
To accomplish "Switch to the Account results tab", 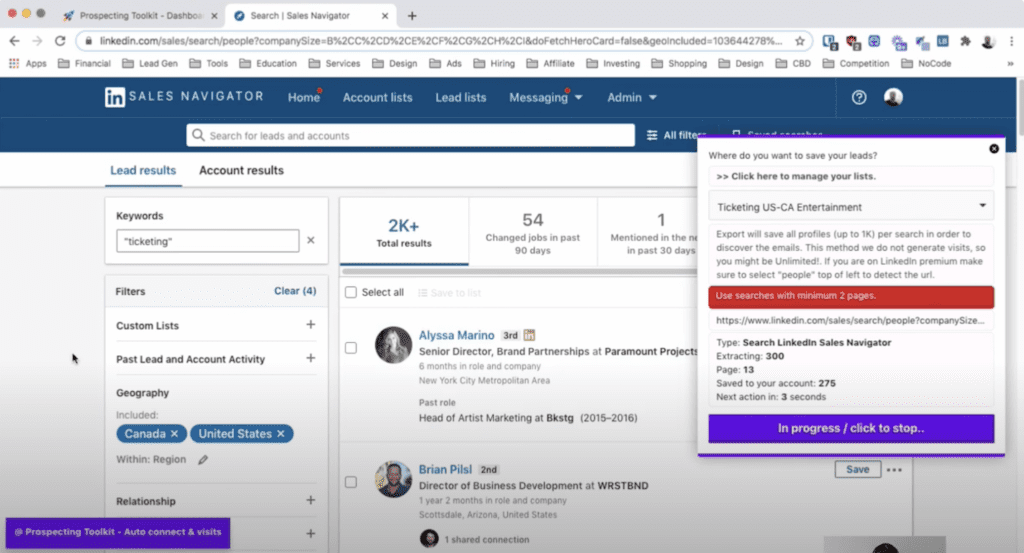I will [241, 170].
